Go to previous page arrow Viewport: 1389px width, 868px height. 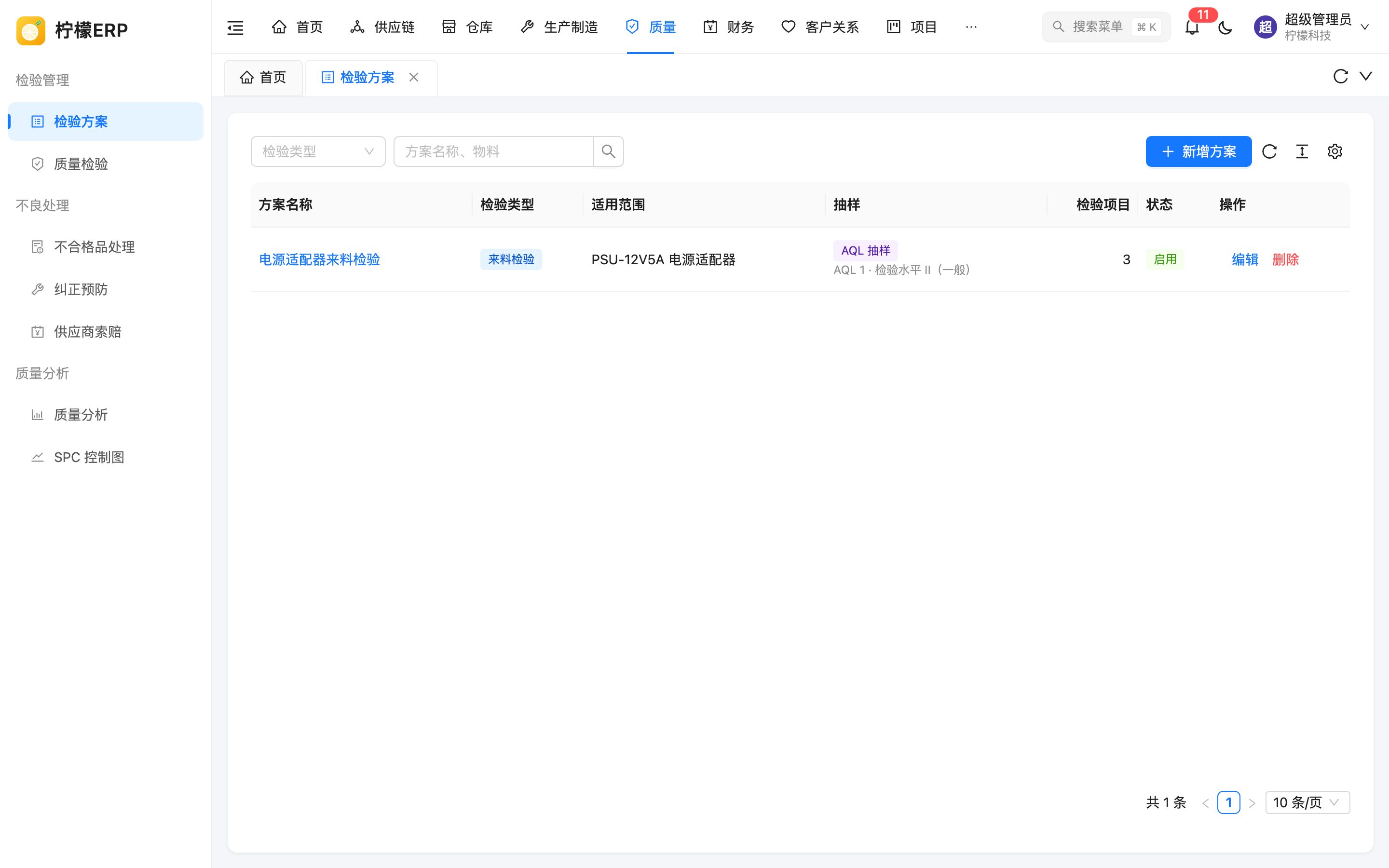click(x=1205, y=802)
